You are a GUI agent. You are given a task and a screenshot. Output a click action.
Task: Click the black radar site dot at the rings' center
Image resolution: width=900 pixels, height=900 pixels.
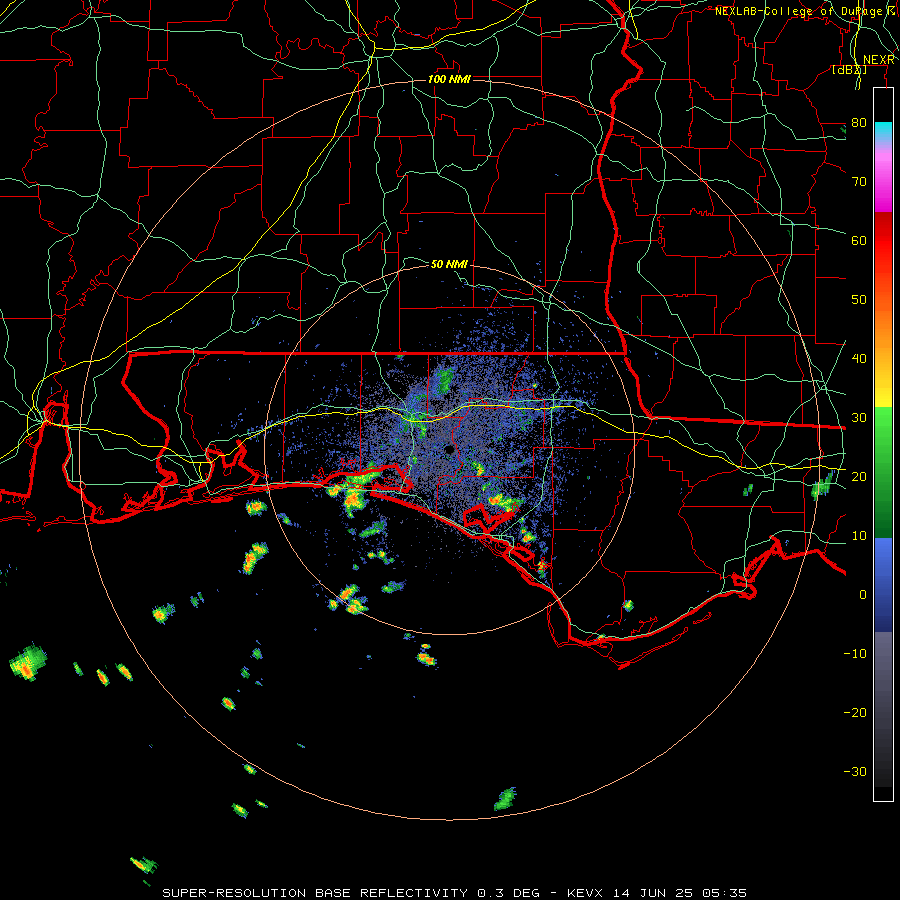click(449, 450)
